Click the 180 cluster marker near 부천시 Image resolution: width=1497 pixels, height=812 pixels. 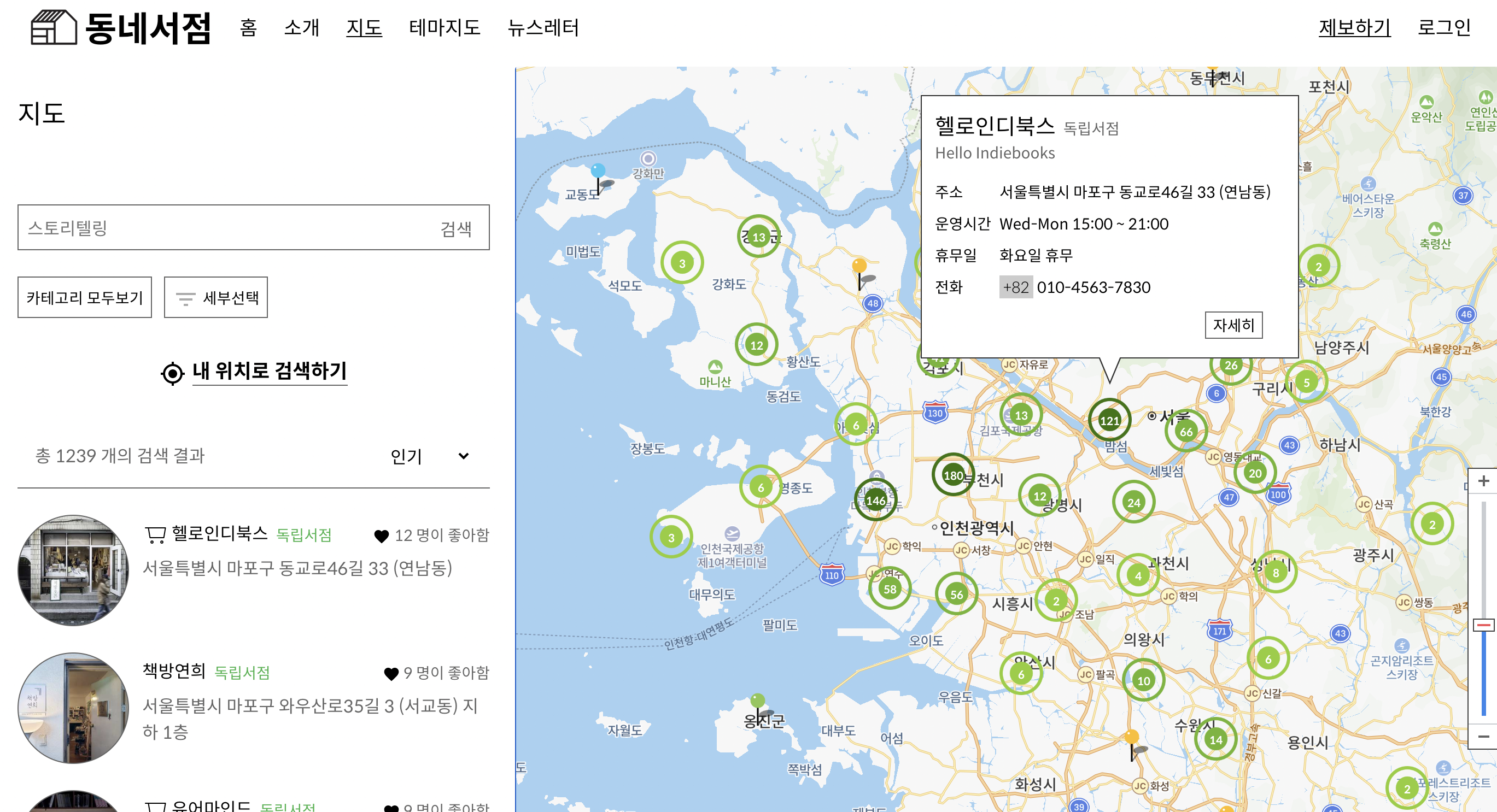tap(953, 474)
